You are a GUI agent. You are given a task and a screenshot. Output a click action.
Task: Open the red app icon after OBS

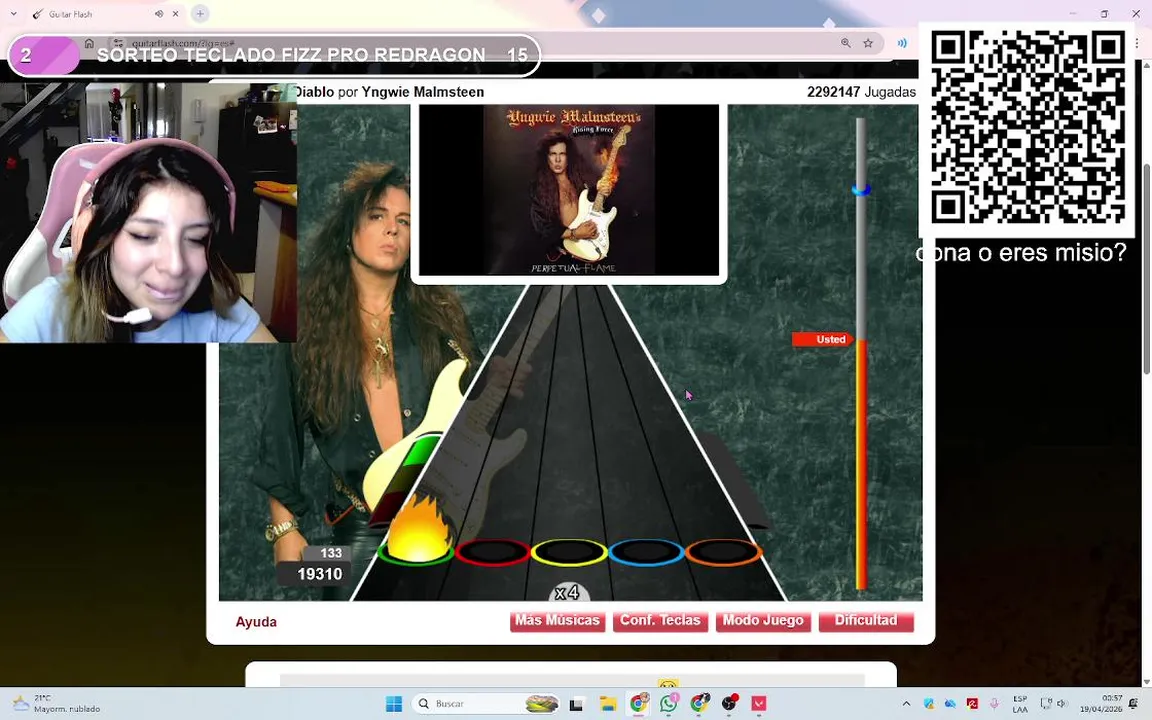click(x=759, y=704)
